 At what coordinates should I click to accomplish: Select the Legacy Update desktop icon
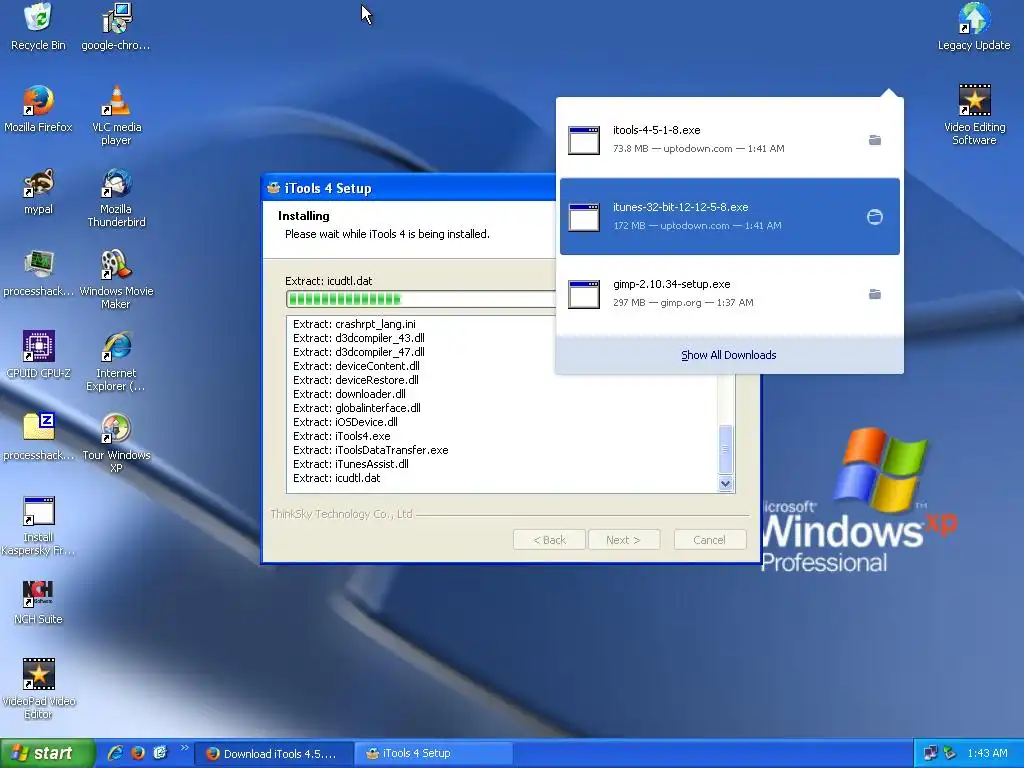pos(974,26)
